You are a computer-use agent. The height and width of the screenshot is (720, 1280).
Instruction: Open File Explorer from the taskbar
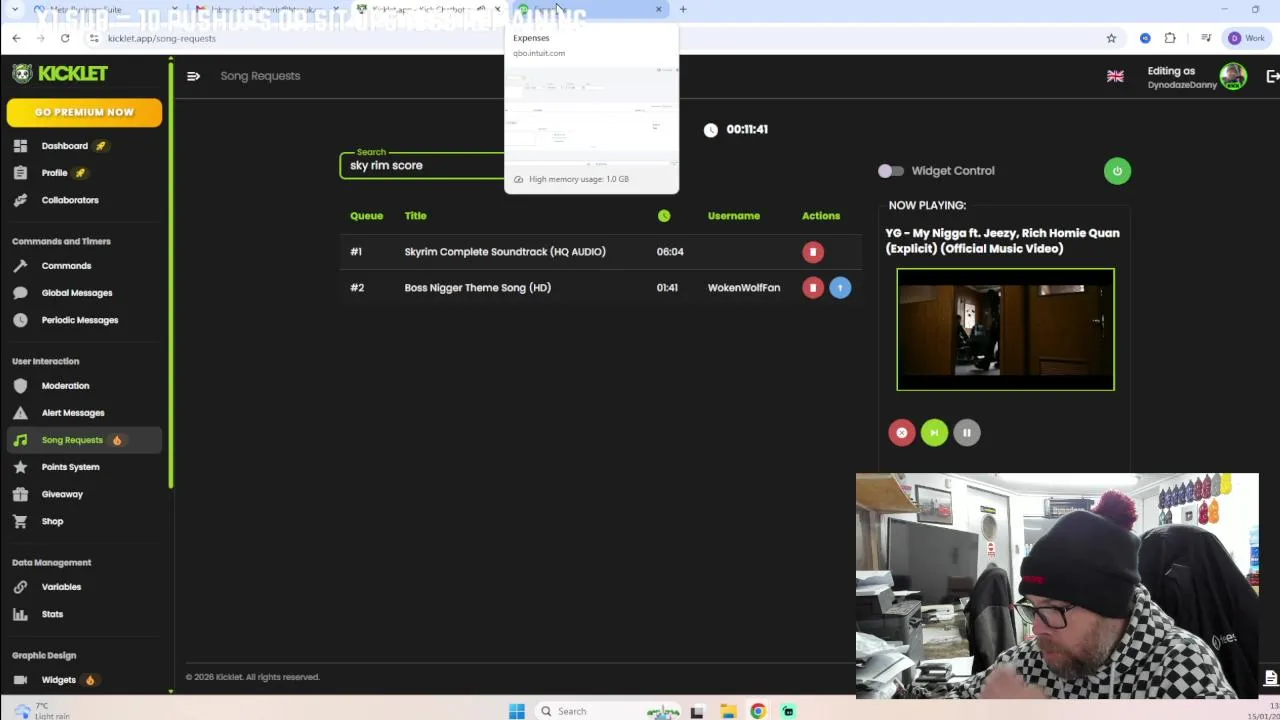(728, 712)
